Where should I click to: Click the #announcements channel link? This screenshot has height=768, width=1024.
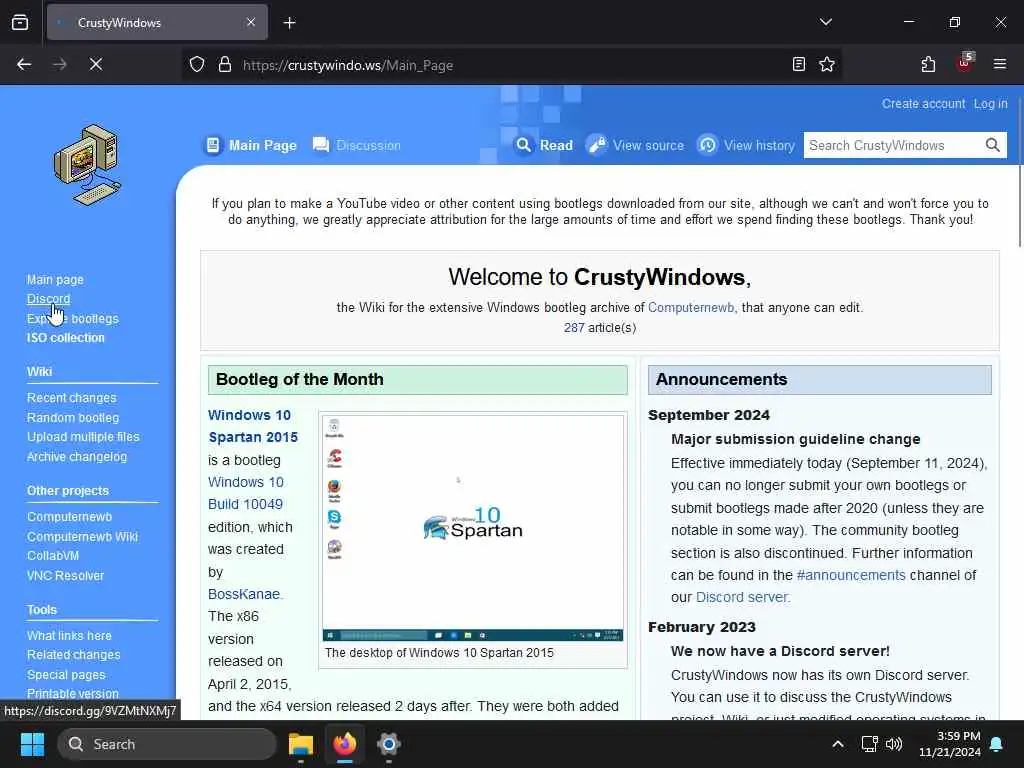tap(851, 575)
